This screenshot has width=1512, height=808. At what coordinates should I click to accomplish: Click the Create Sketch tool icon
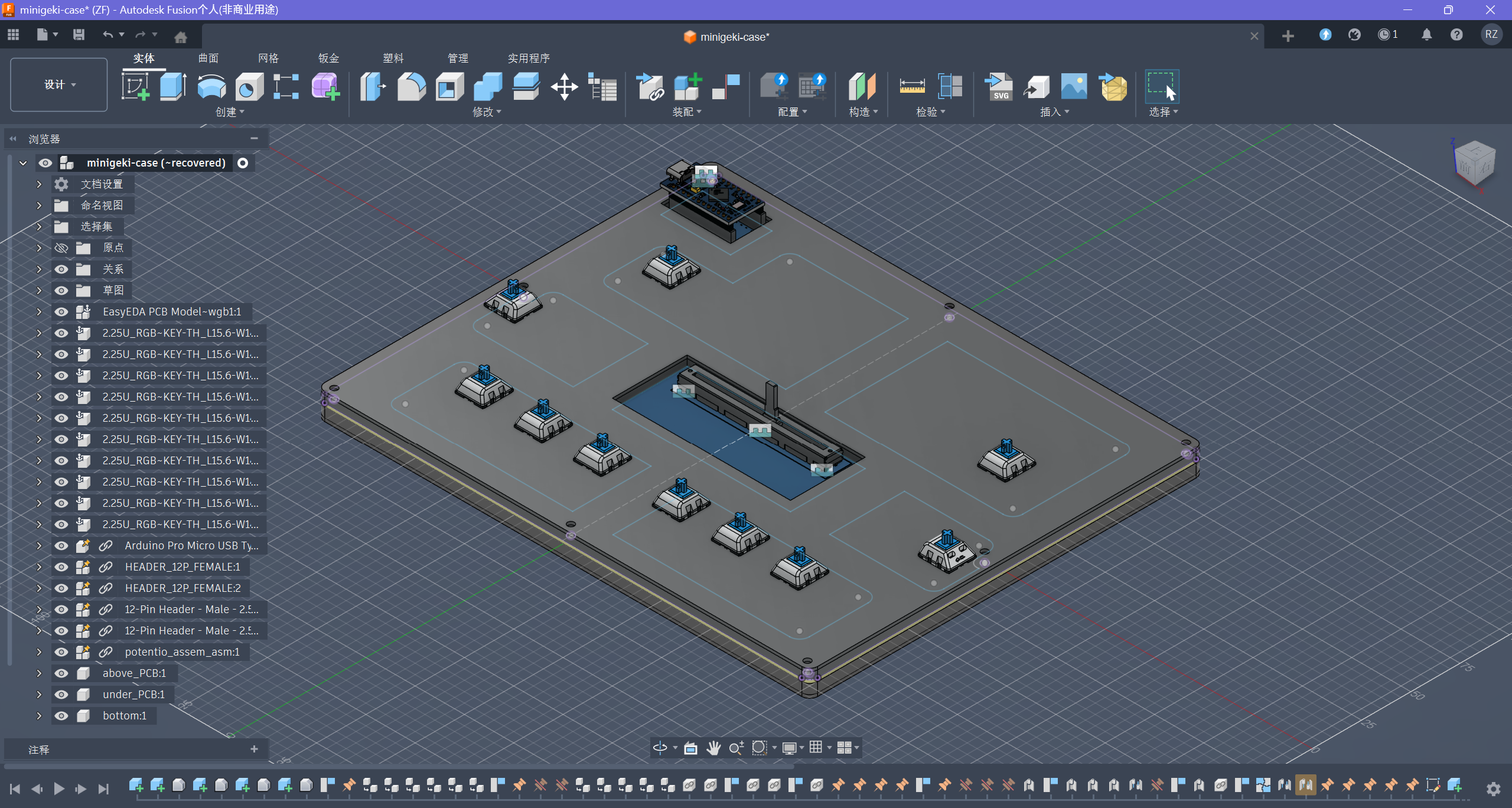[x=135, y=87]
